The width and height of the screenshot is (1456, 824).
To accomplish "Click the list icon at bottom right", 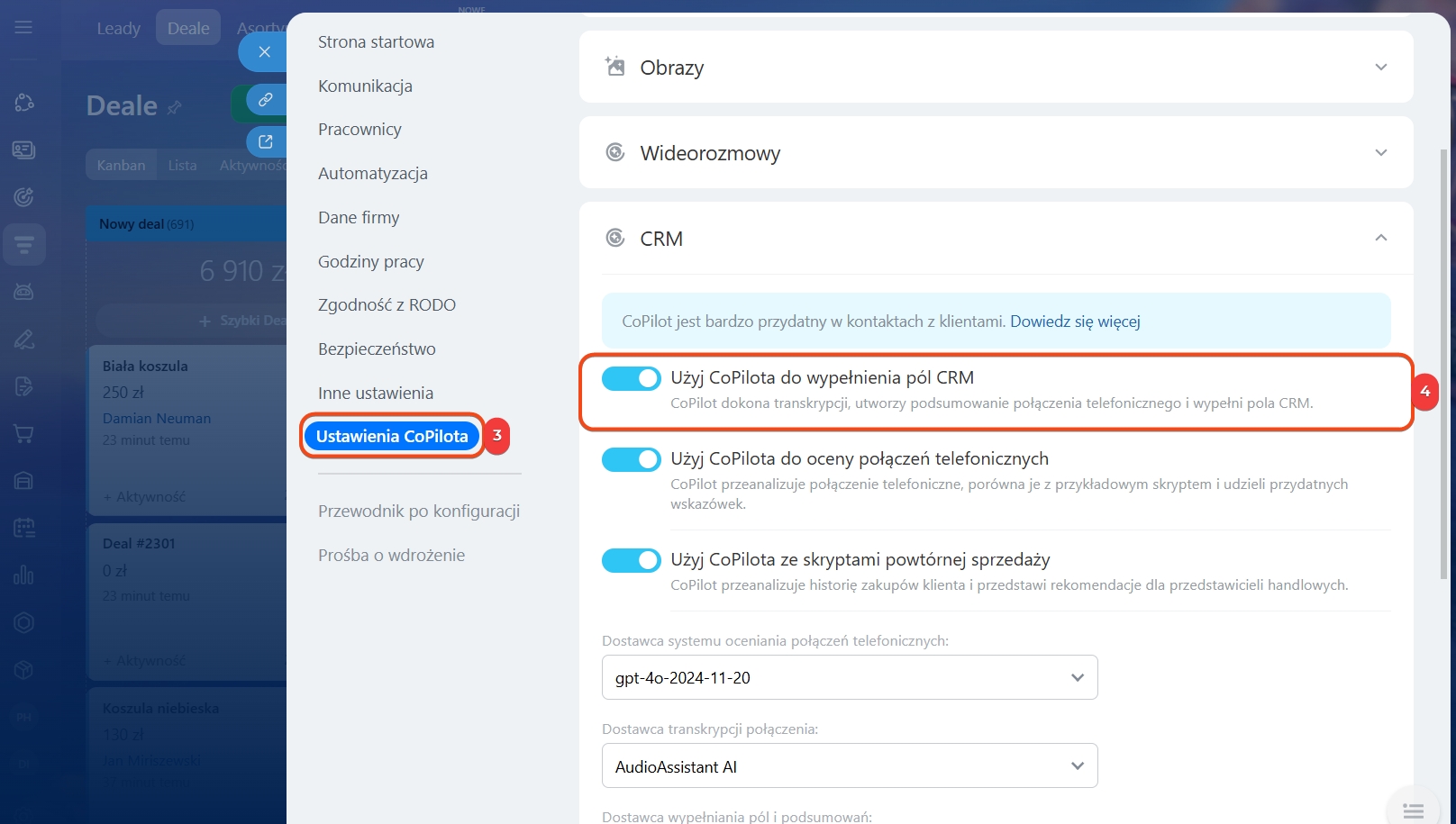I will pos(1413,810).
